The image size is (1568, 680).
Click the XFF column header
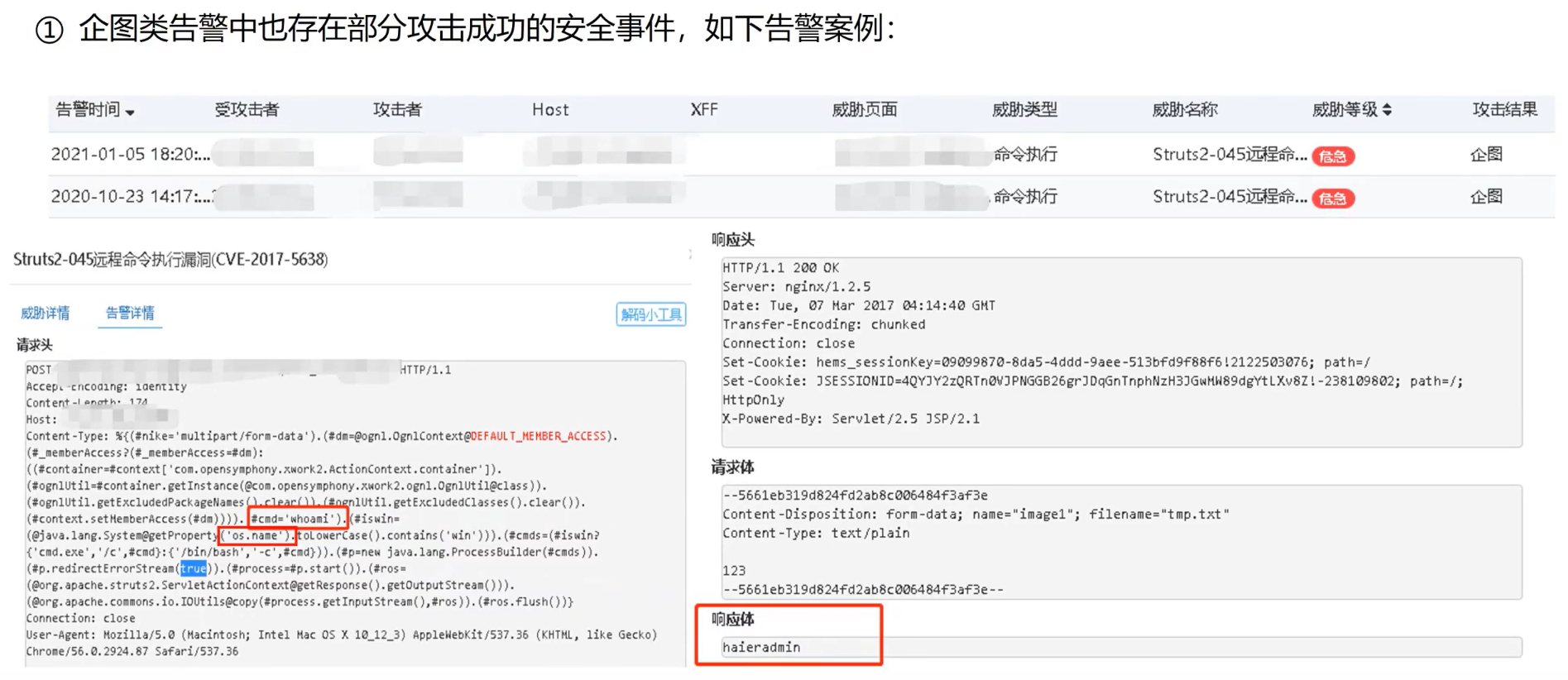click(704, 109)
